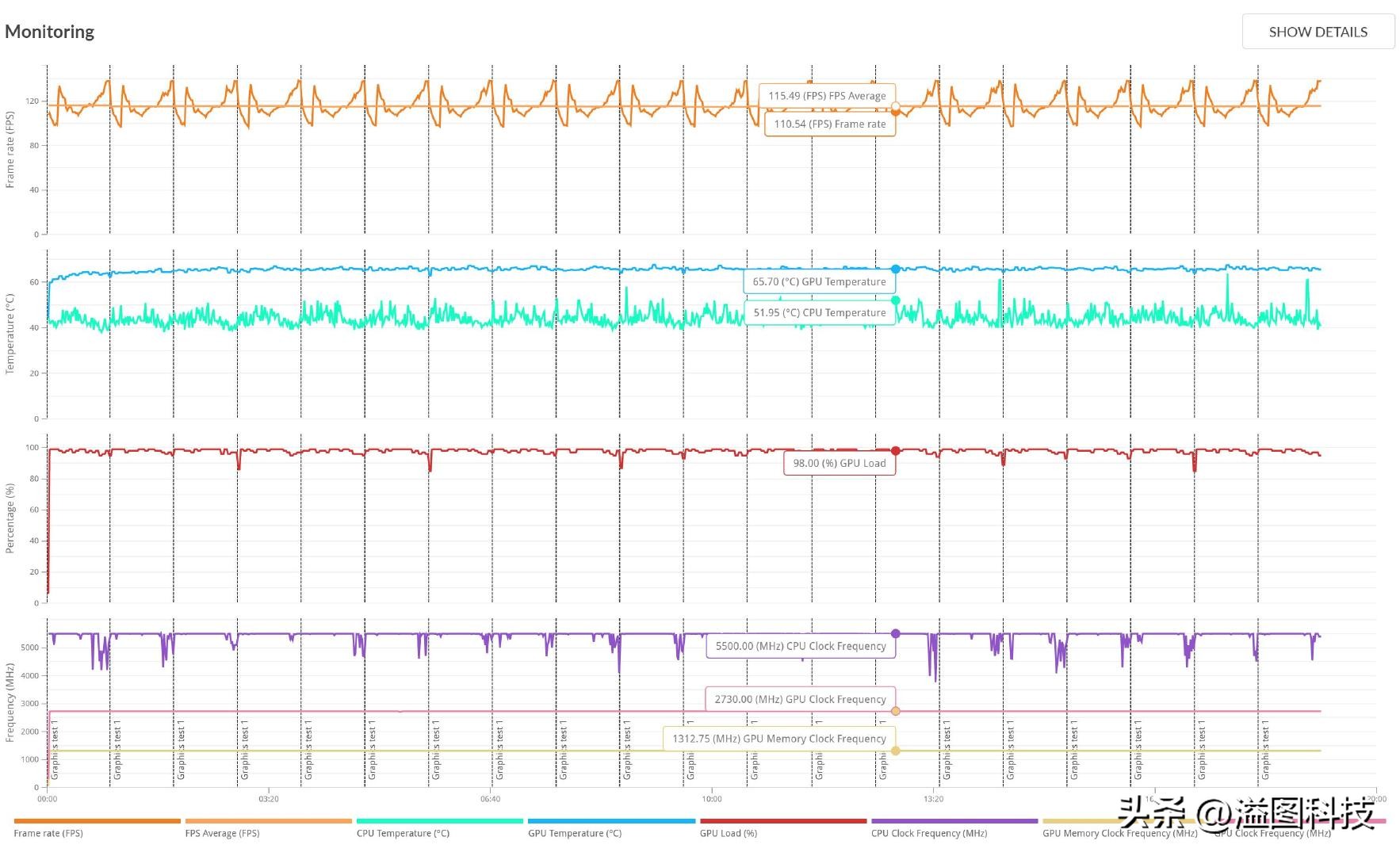This screenshot has width=1400, height=856.
Task: Click the Monitoring section heading
Action: [49, 32]
